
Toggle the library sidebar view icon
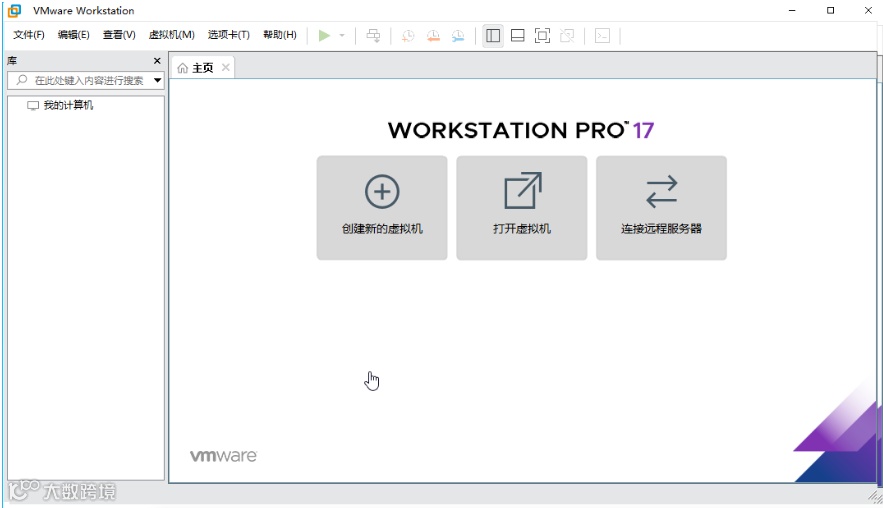click(493, 35)
